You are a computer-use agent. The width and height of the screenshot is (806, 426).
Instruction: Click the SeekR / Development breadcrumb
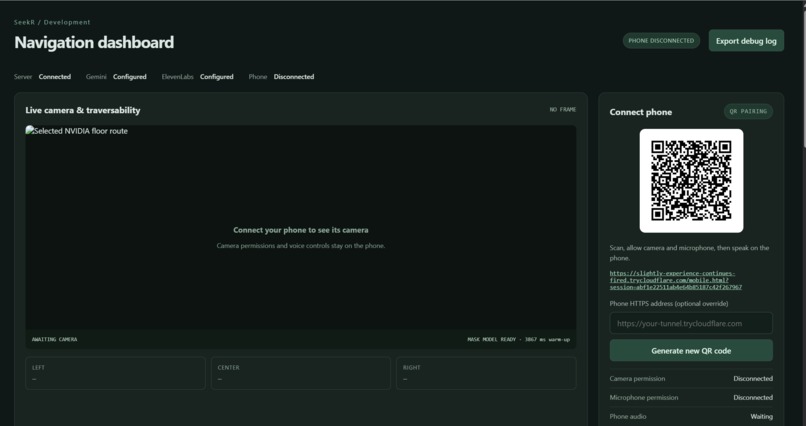[x=52, y=22]
